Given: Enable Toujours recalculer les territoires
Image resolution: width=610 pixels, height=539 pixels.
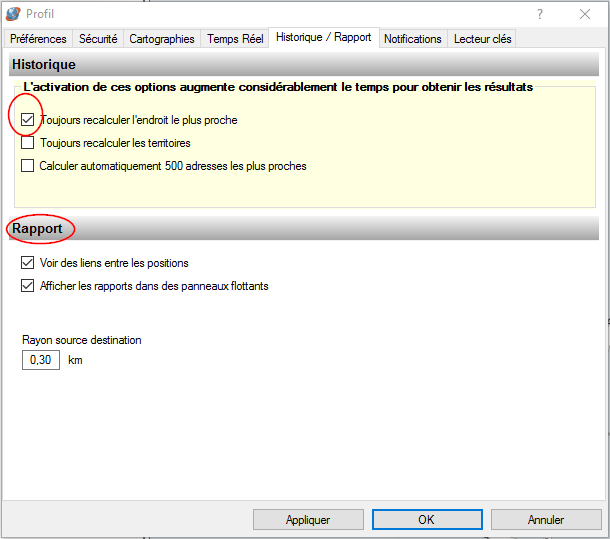Looking at the screenshot, I should tap(28, 143).
